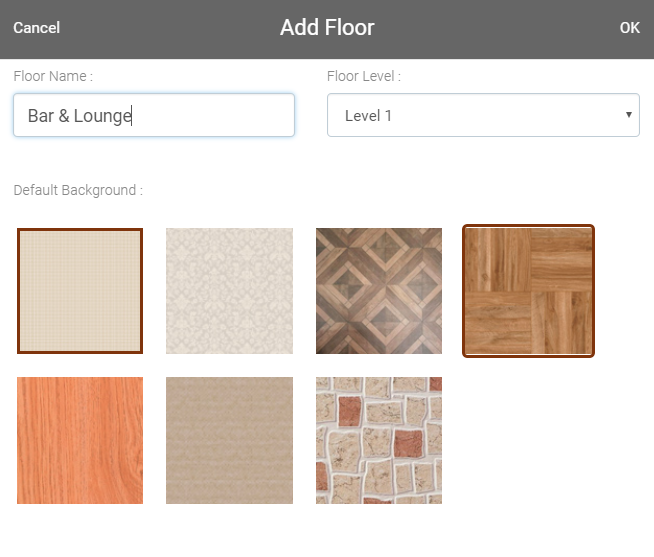Open the Floor Level dropdown
The height and width of the screenshot is (557, 654).
tap(483, 115)
